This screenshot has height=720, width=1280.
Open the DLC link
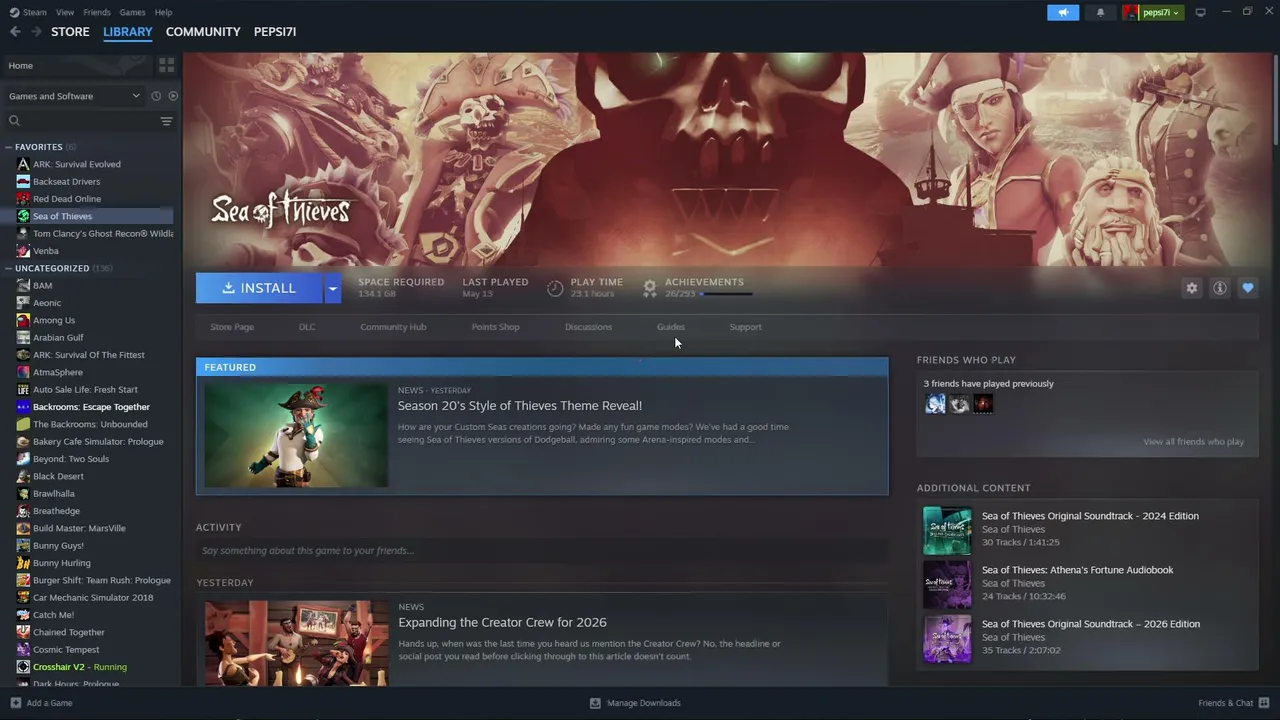click(307, 327)
